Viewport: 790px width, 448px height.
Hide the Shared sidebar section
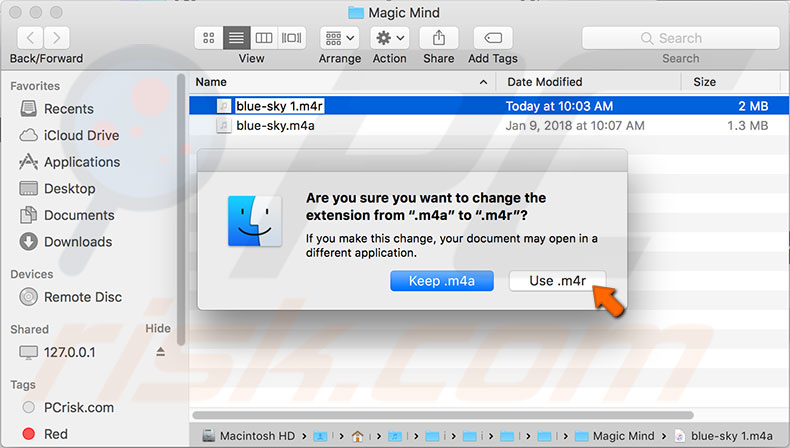click(x=158, y=329)
